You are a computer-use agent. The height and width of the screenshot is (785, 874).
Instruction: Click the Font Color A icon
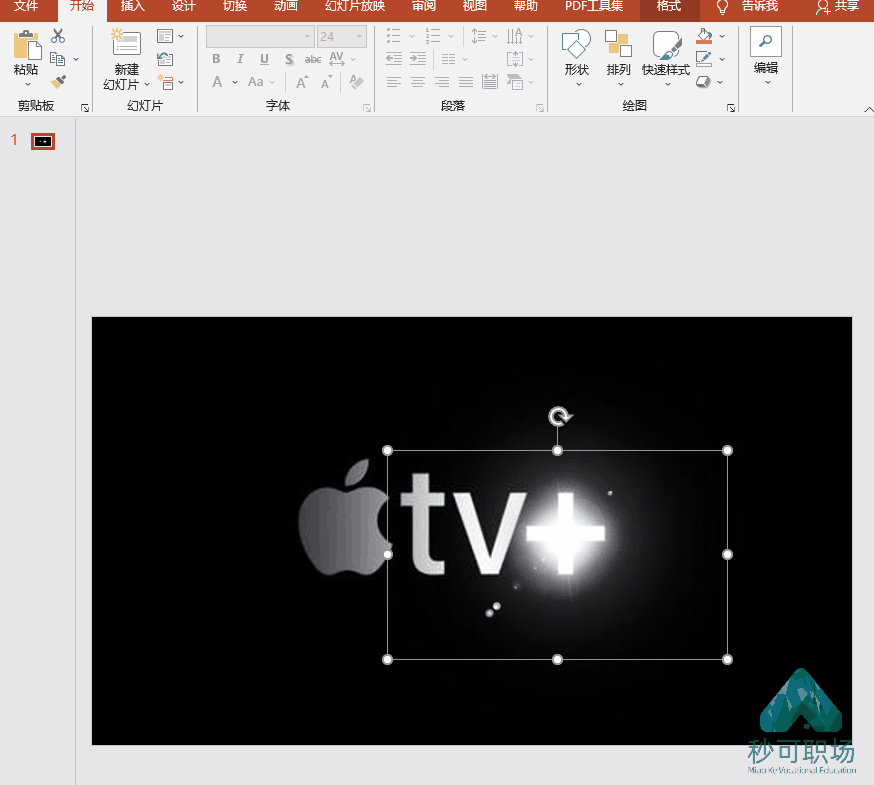217,82
